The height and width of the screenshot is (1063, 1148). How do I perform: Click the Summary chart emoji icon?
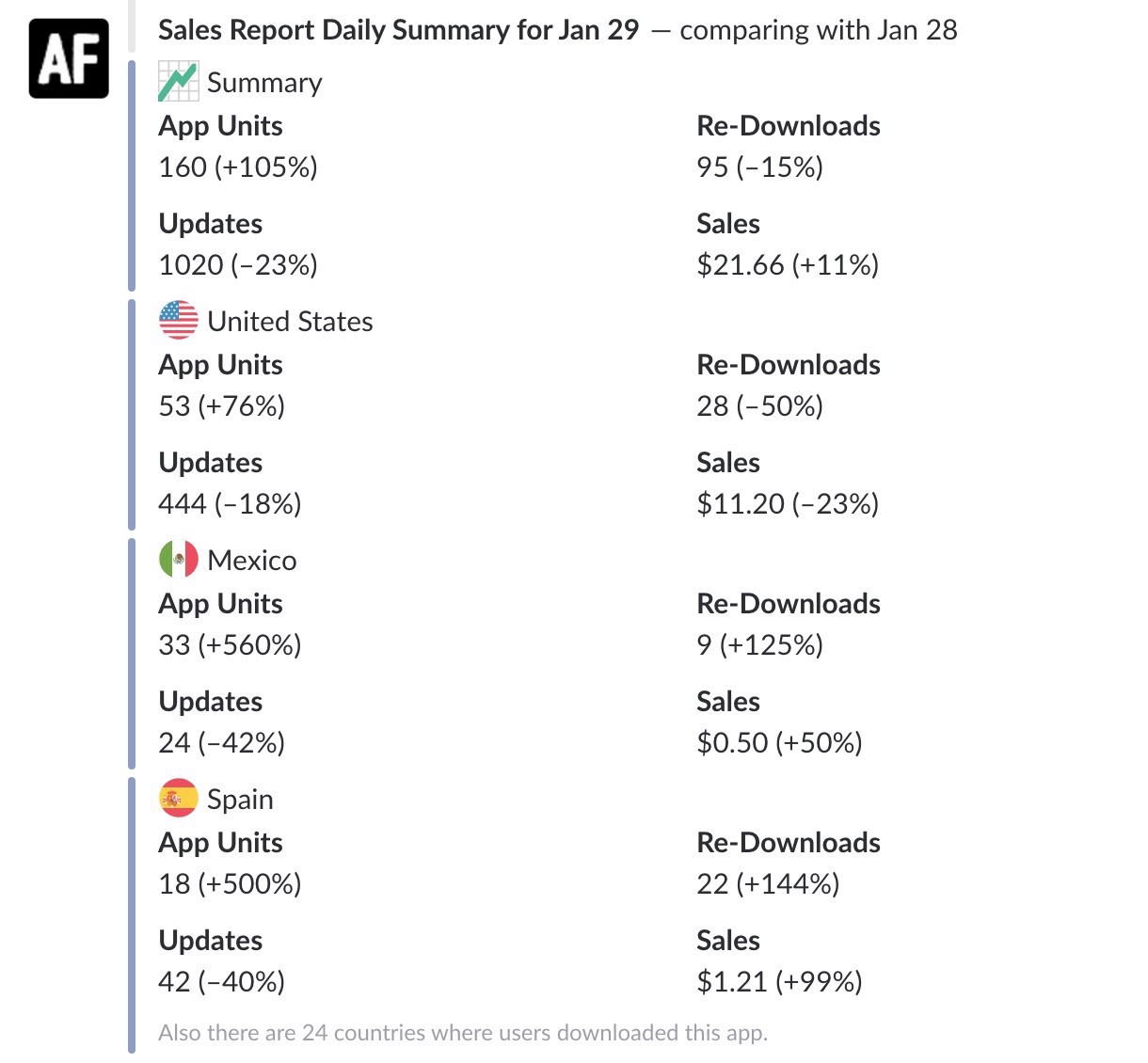coord(178,82)
